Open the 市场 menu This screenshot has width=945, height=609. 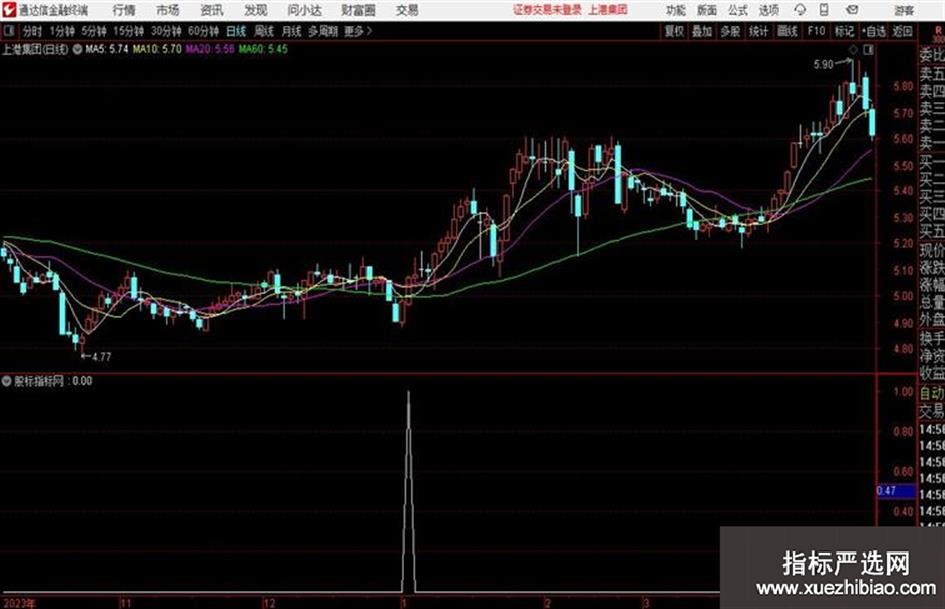pos(168,10)
